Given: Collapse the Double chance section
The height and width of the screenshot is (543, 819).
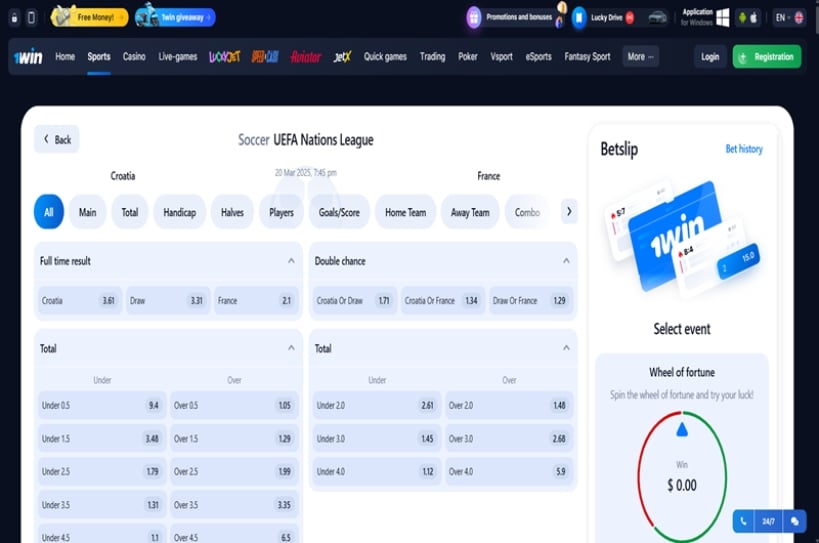Looking at the screenshot, I should [x=566, y=261].
